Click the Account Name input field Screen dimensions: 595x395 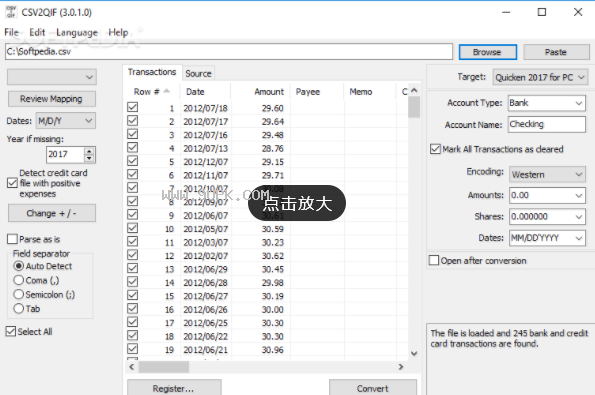pyautogui.click(x=546, y=124)
